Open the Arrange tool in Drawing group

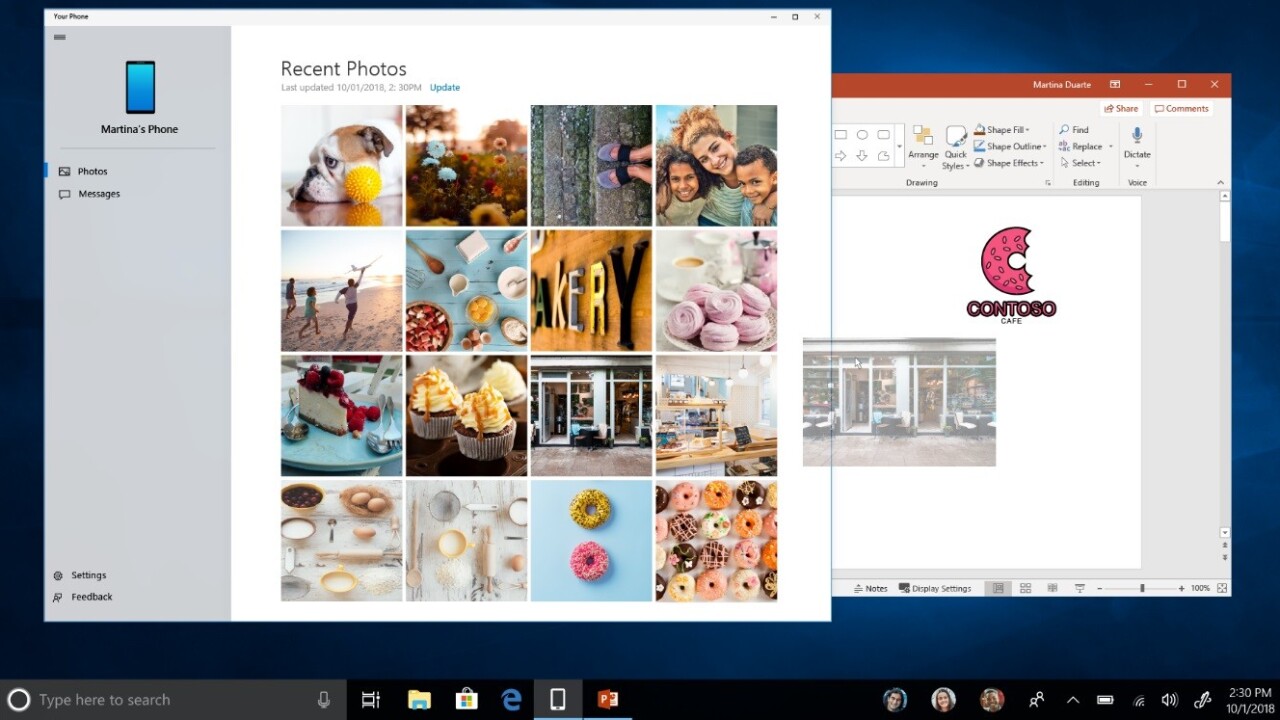[x=923, y=142]
